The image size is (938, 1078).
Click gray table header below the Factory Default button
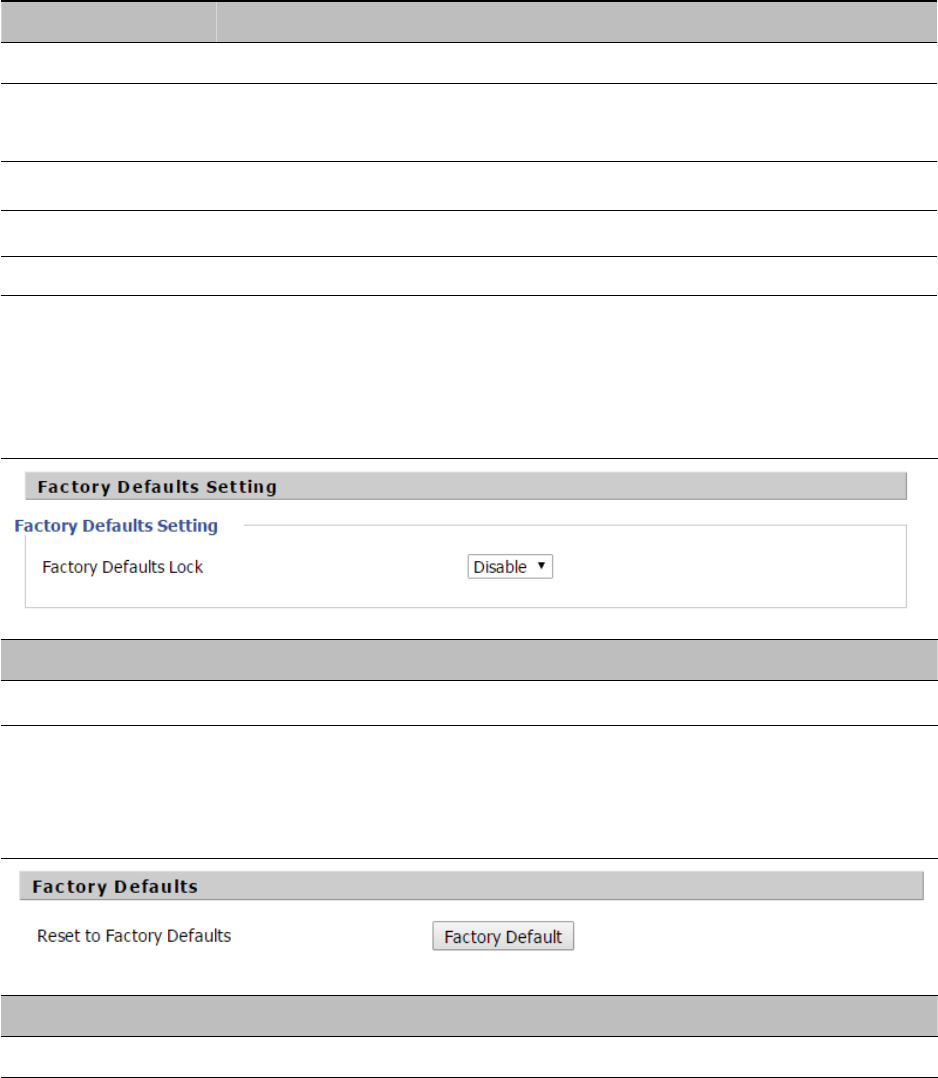(x=469, y=1015)
